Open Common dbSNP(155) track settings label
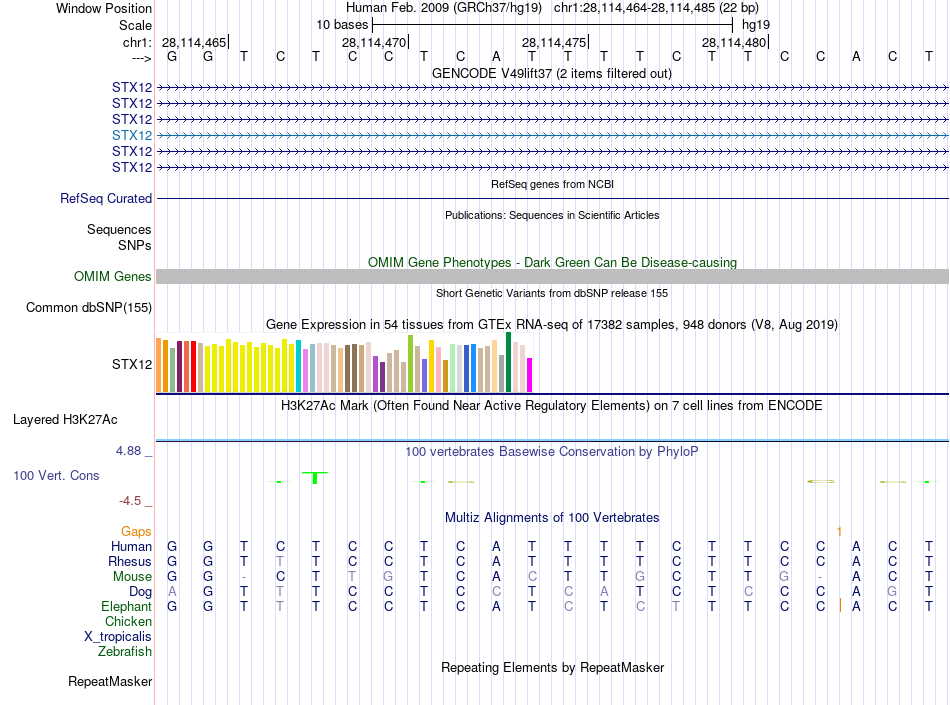The width and height of the screenshot is (950, 705). click(x=89, y=308)
